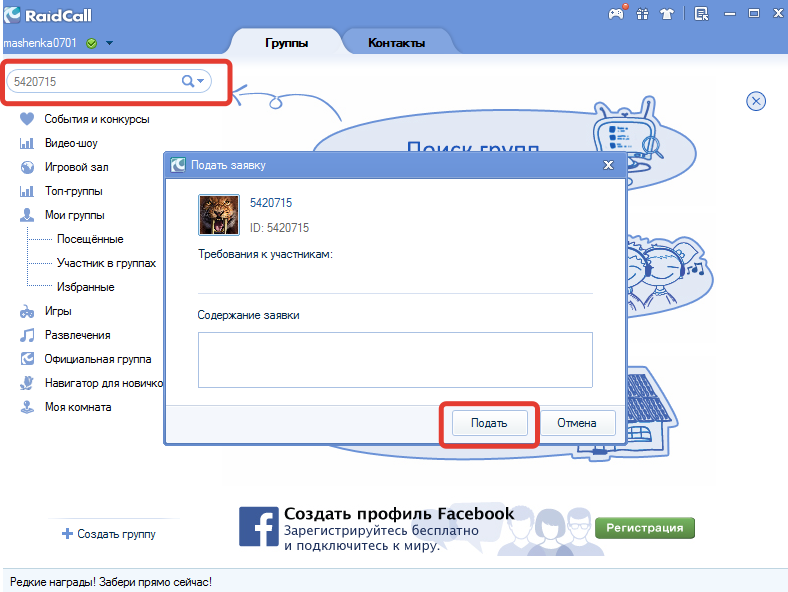Open События и конкурсы heart icon

coord(27,119)
